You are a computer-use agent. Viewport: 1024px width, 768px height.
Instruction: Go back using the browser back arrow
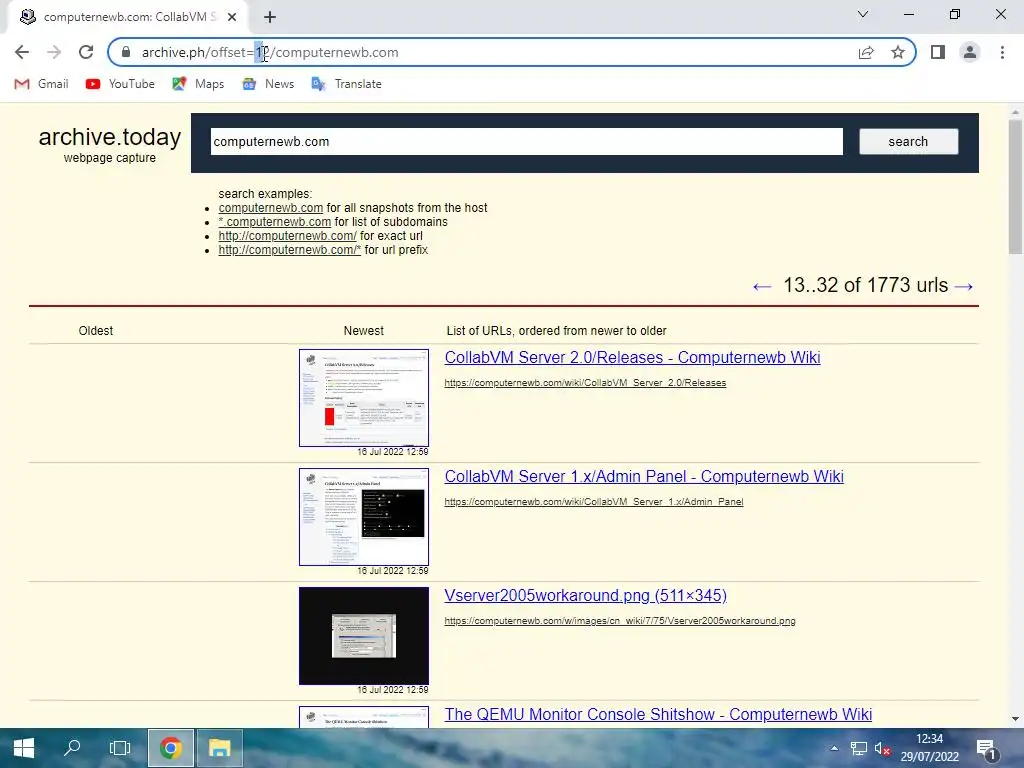(22, 52)
